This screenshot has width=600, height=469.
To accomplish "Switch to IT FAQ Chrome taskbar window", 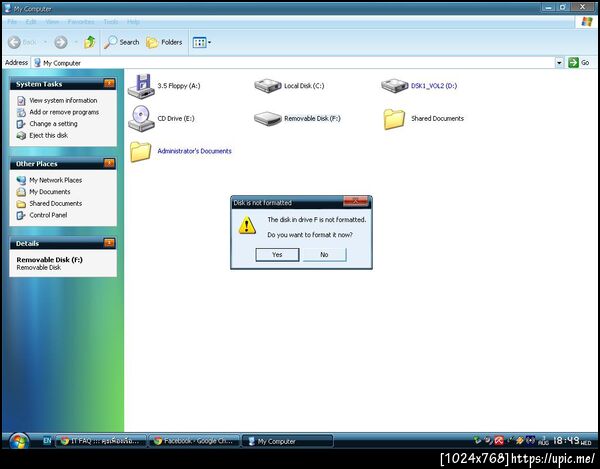I will [x=101, y=441].
